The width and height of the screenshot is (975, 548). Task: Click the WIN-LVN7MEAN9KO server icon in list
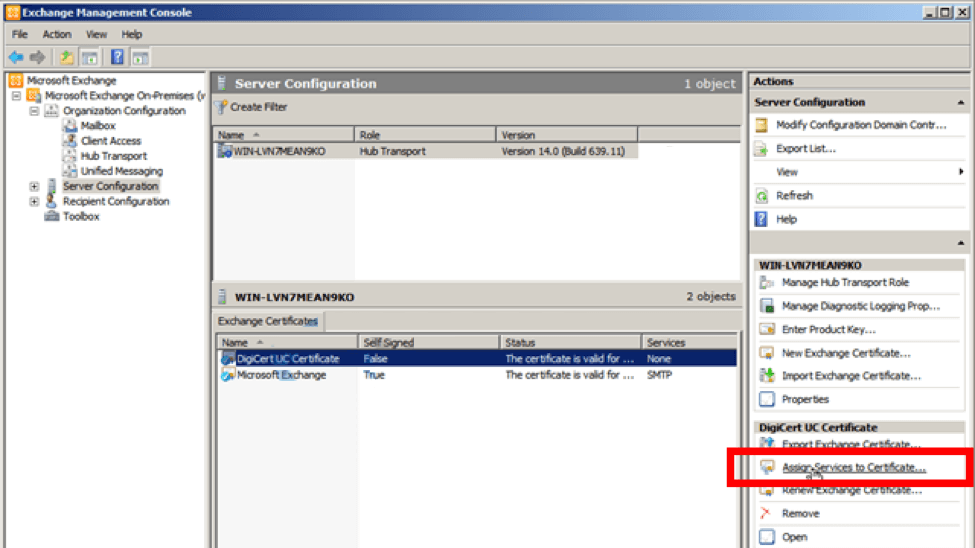224,151
